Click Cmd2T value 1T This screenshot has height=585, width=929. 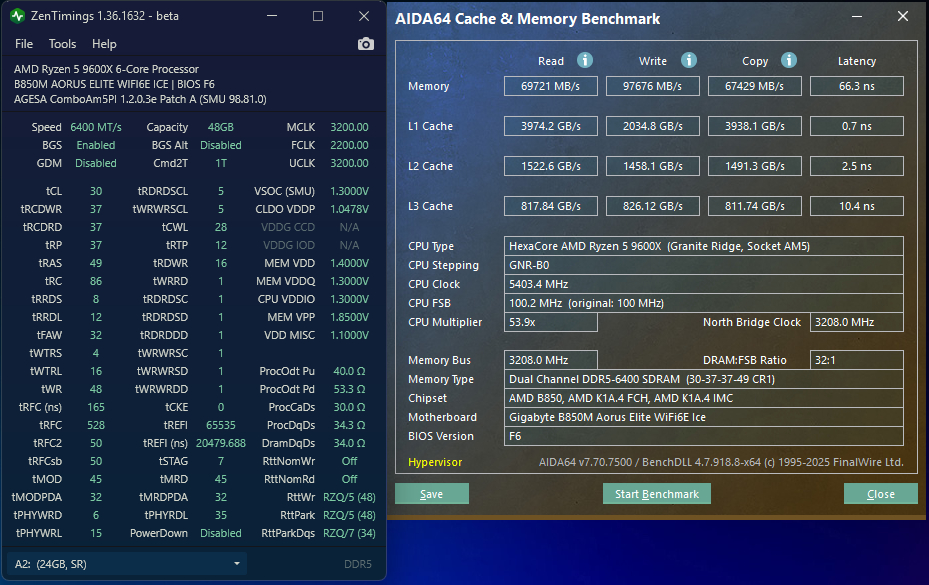220,163
